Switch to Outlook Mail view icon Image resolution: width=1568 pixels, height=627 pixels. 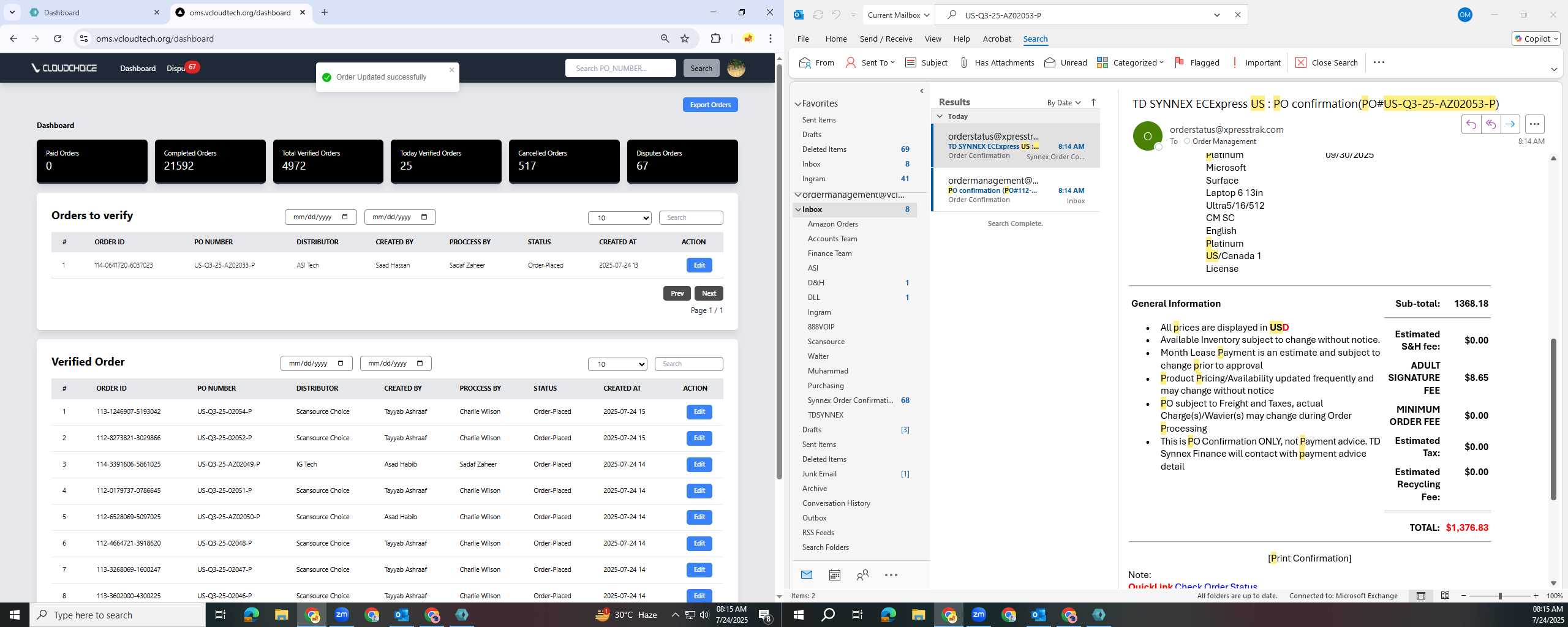[x=807, y=575]
